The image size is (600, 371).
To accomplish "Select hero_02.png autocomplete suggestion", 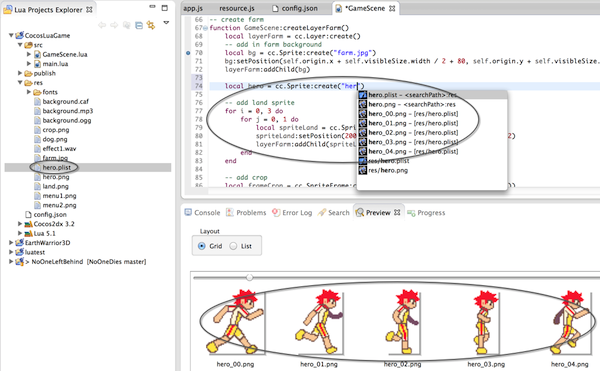I will pos(413,133).
